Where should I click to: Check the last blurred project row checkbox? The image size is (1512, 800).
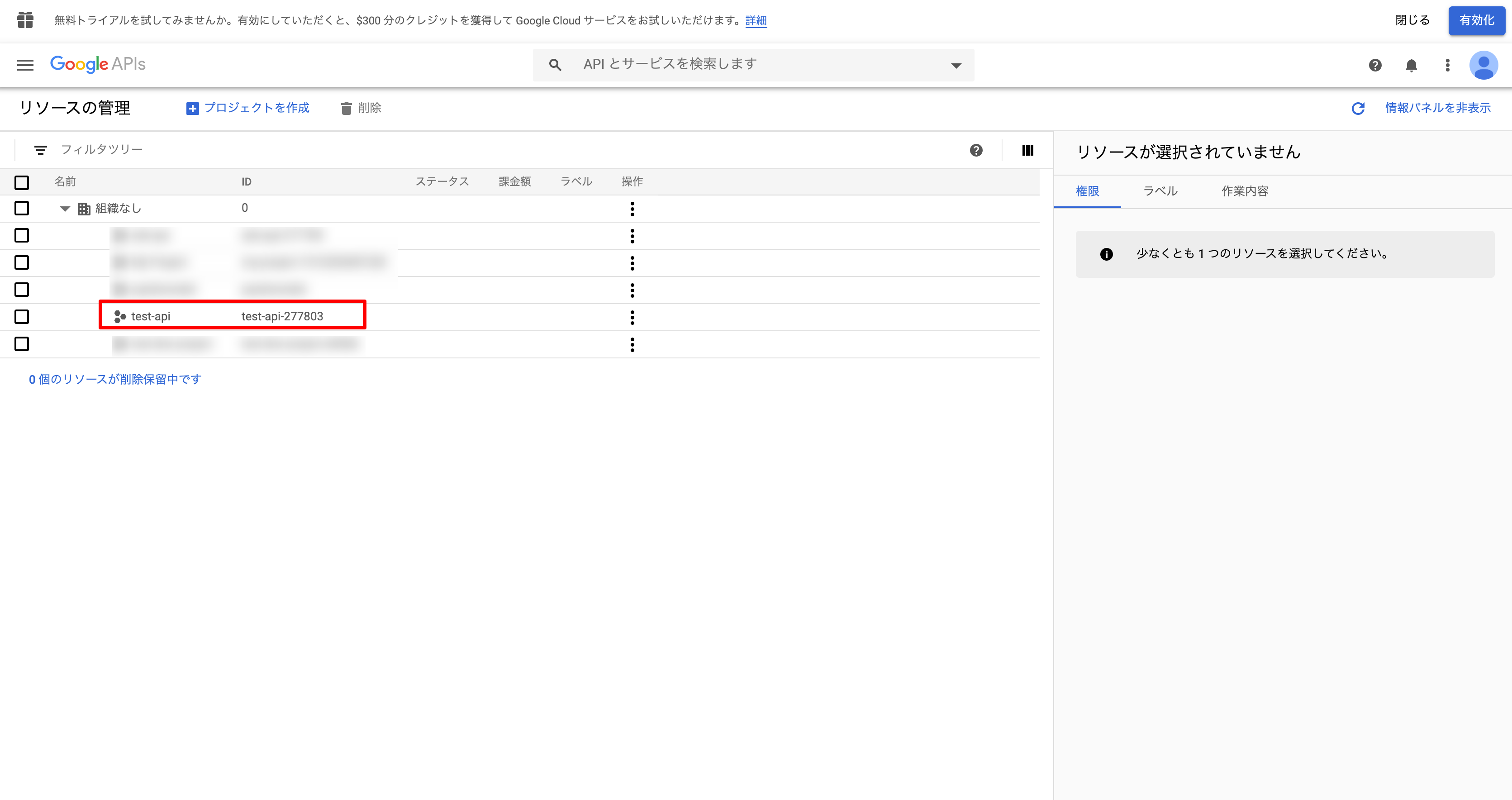tap(22, 344)
